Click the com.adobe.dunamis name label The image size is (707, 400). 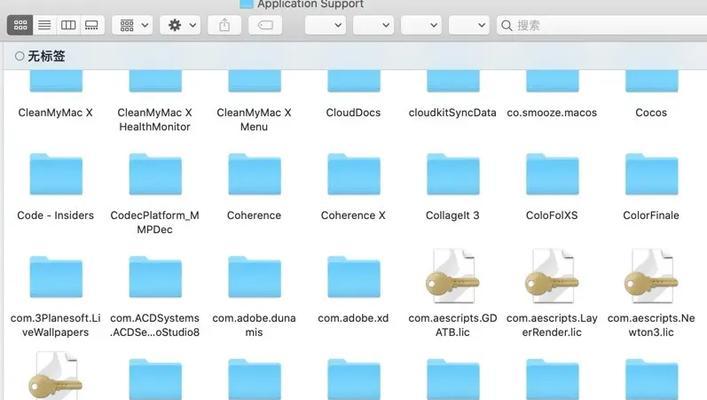[254, 325]
